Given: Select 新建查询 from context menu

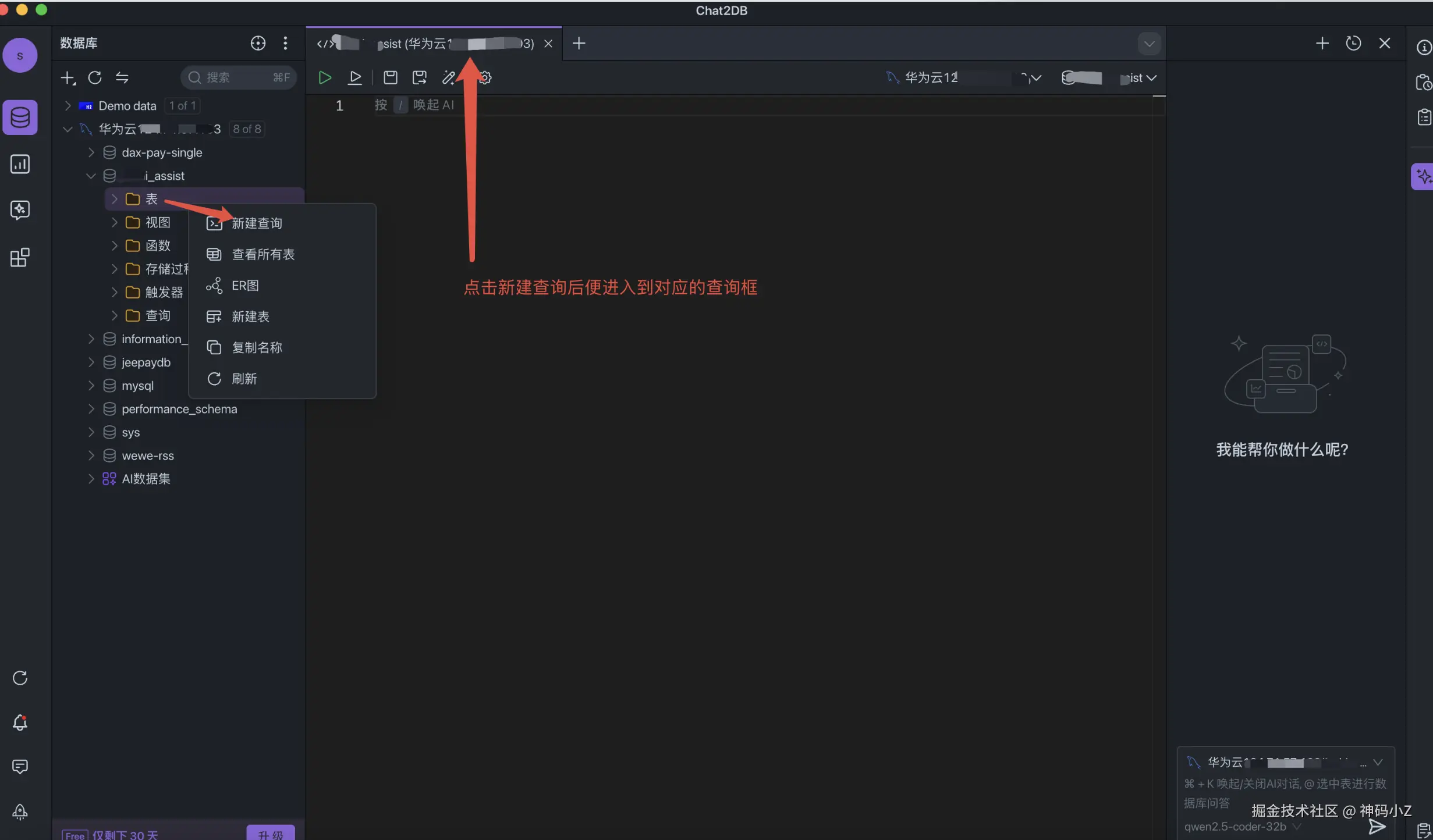Looking at the screenshot, I should pyautogui.click(x=257, y=223).
